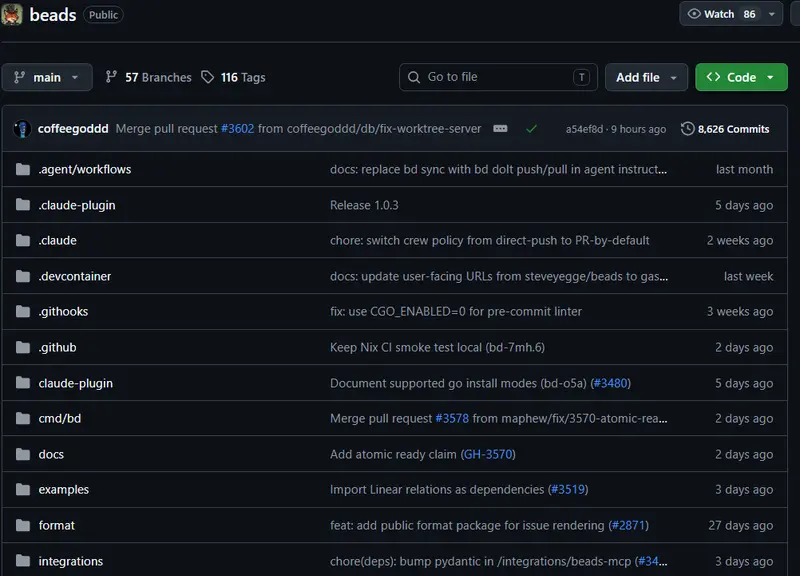Image resolution: width=800 pixels, height=576 pixels.
Task: Open pull request #3578 link
Action: [452, 418]
